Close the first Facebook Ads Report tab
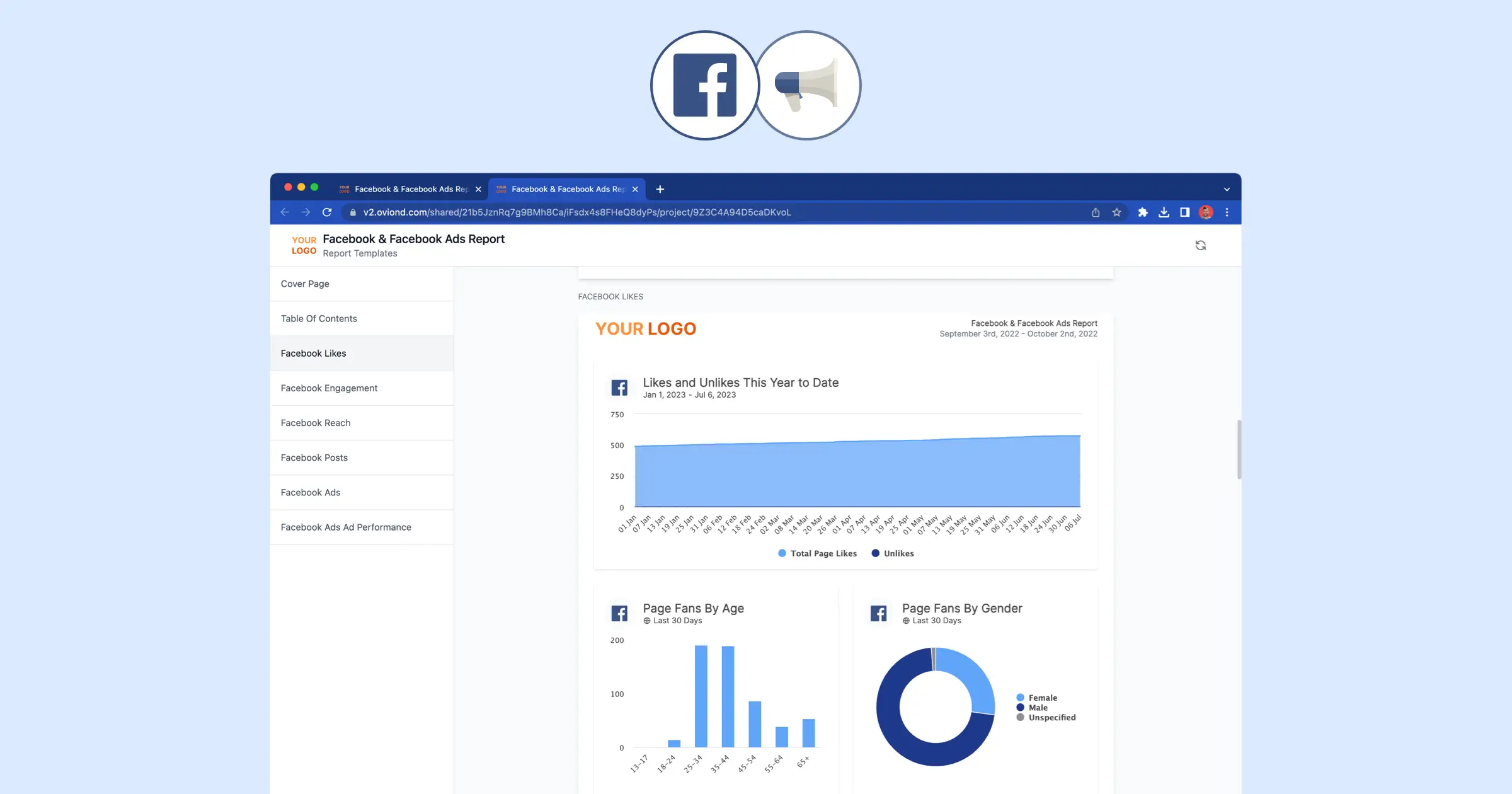The image size is (1512, 794). tap(478, 189)
